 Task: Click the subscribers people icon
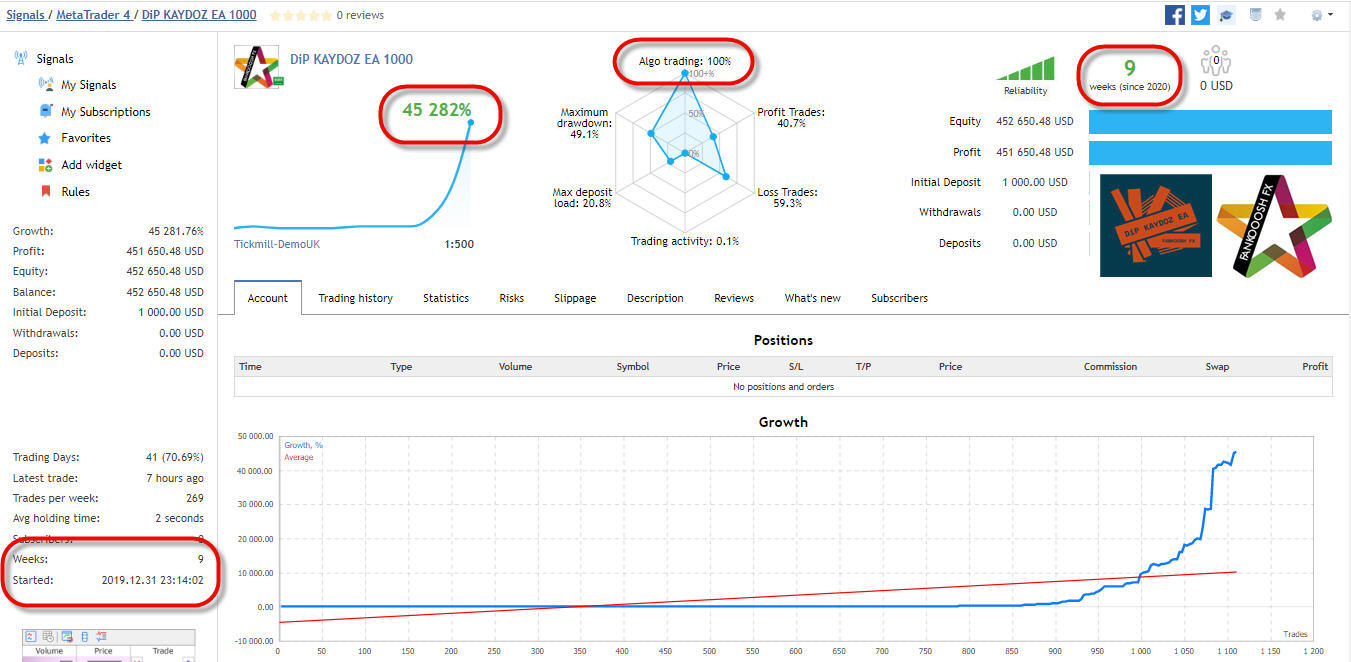(x=1216, y=61)
